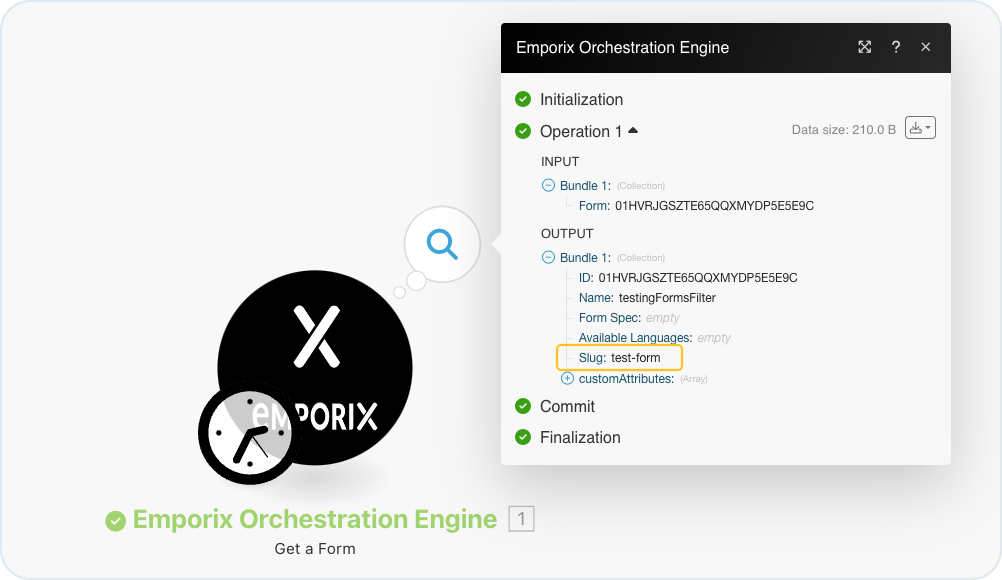Collapse the OUTPUT Bundle 1
Screen dimensions: 1002x580
[548, 257]
